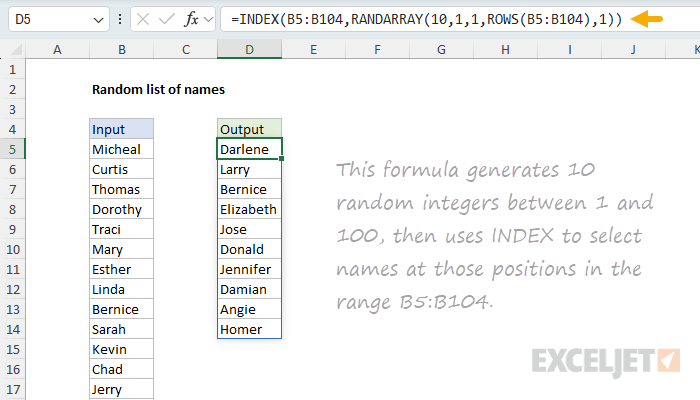The image size is (700, 400).
Task: Select the Jennifer output cell
Action: coord(250,270)
